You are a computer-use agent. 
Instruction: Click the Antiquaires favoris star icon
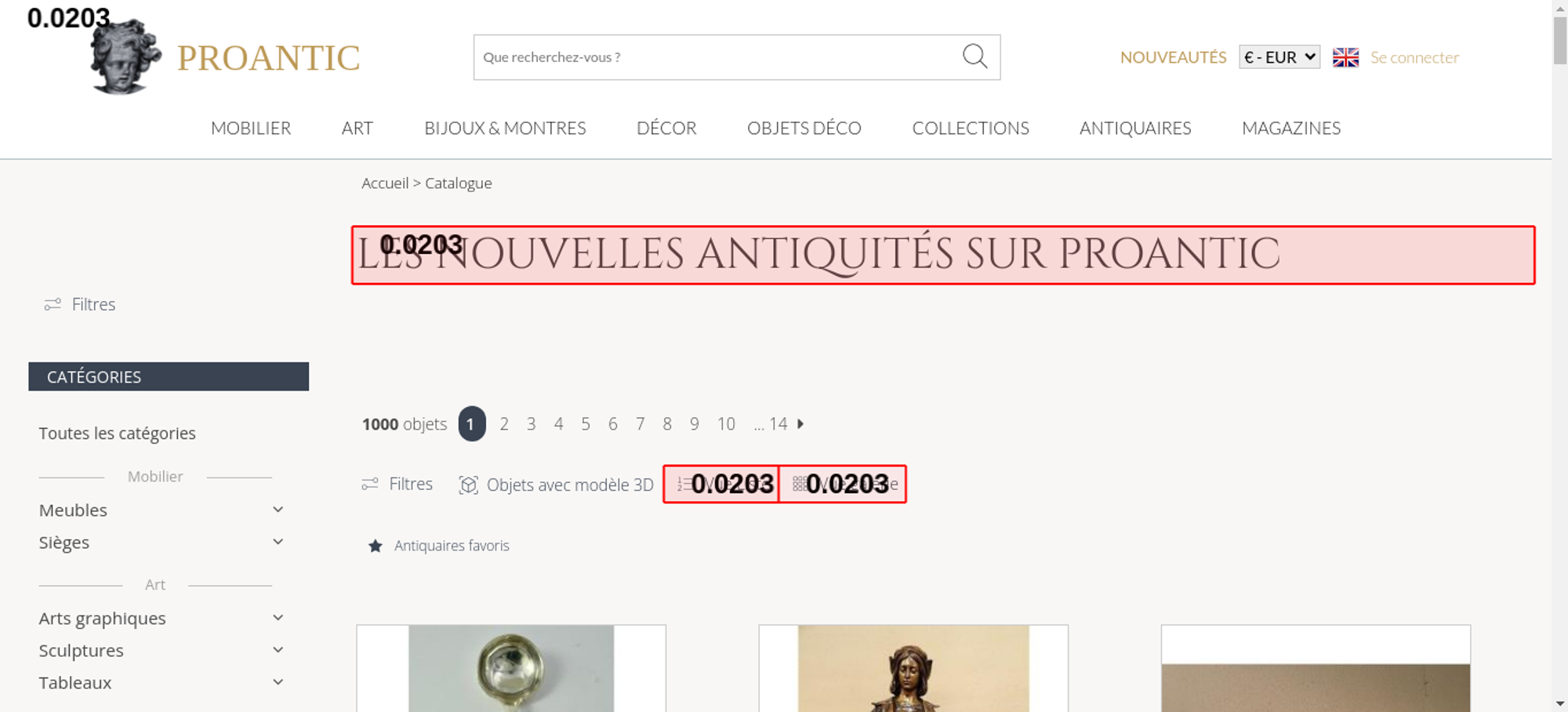[x=376, y=546]
